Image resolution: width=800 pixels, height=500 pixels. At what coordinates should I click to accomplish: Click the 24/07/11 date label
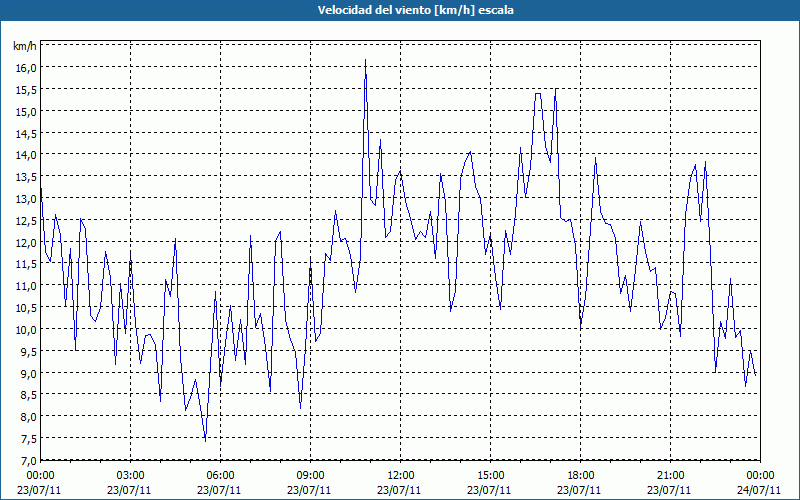coord(760,490)
